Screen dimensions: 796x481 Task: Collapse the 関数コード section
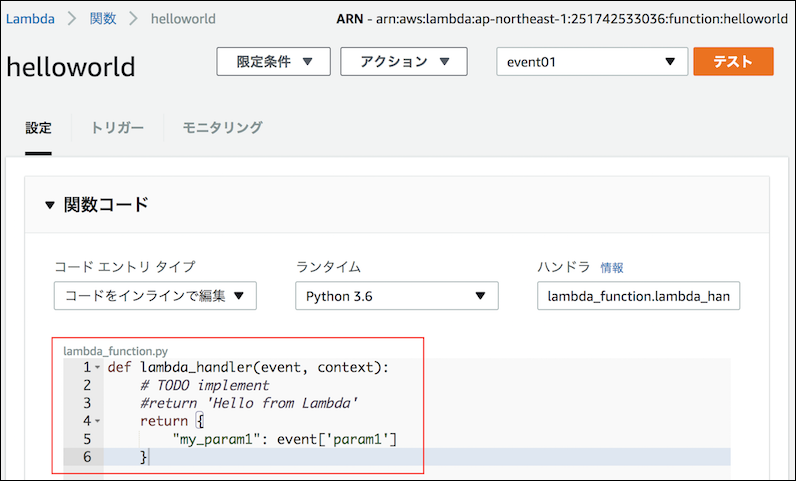point(50,205)
